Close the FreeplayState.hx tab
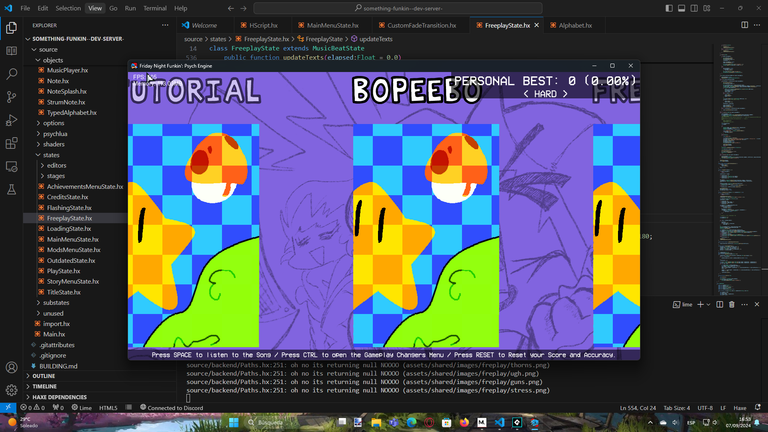Screen dimensions: 768x432 pos(536,25)
